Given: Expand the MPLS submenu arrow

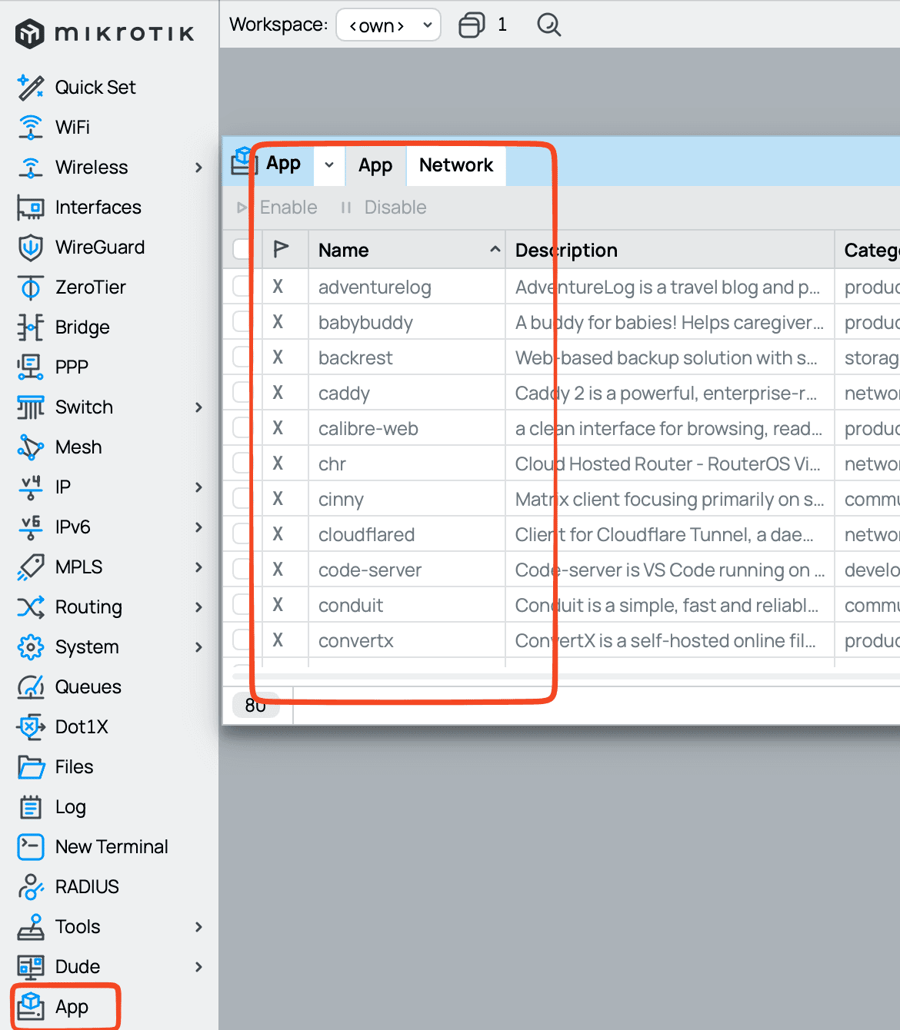Looking at the screenshot, I should pyautogui.click(x=198, y=568).
